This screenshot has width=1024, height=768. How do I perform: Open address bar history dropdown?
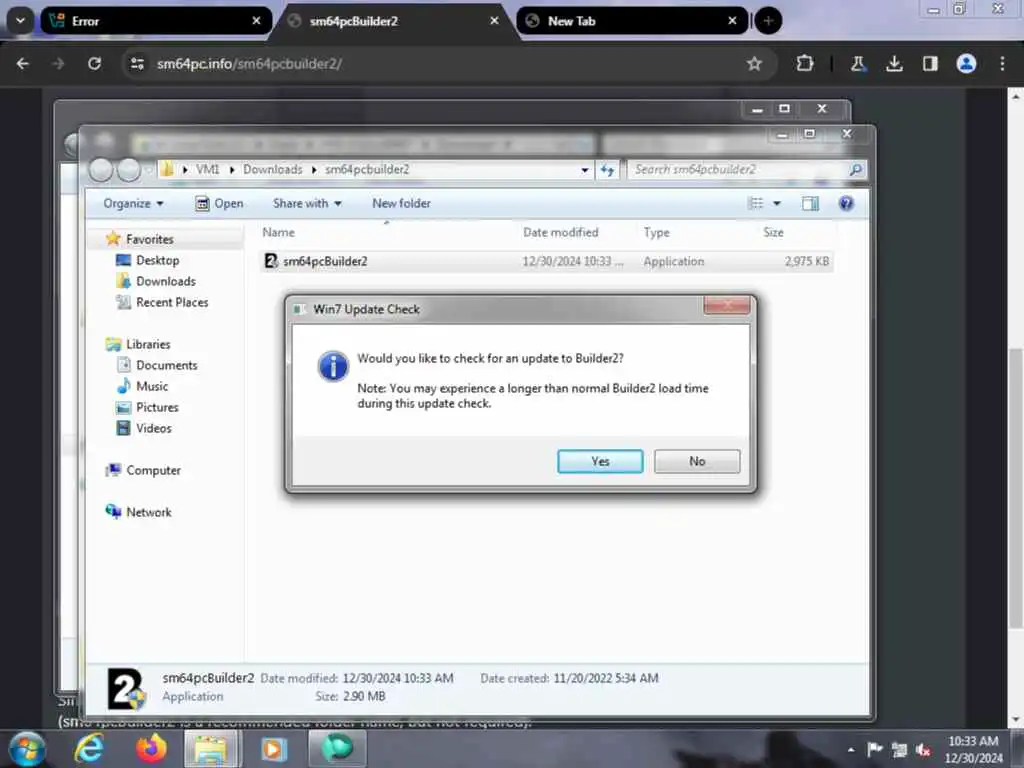584,170
